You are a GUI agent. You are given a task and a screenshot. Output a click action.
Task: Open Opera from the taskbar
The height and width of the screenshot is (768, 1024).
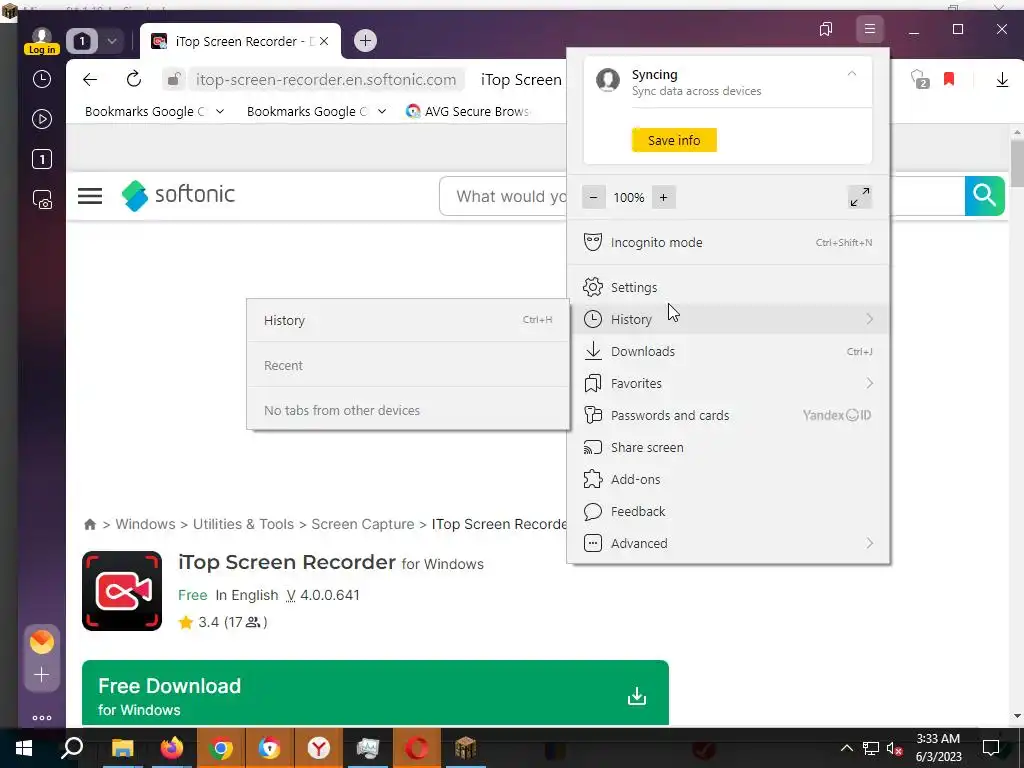[417, 748]
